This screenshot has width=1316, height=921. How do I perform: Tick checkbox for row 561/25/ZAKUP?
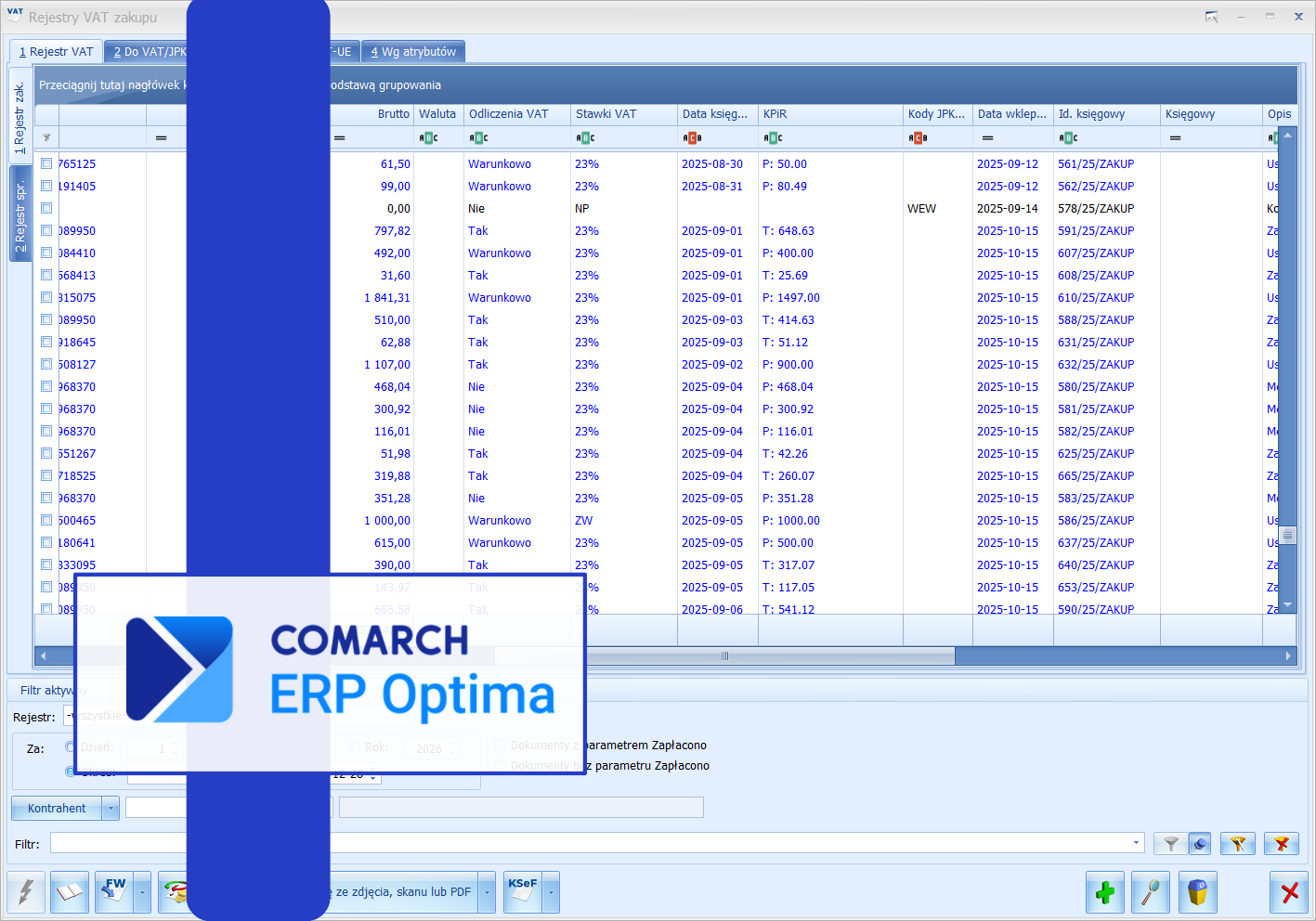click(x=46, y=163)
